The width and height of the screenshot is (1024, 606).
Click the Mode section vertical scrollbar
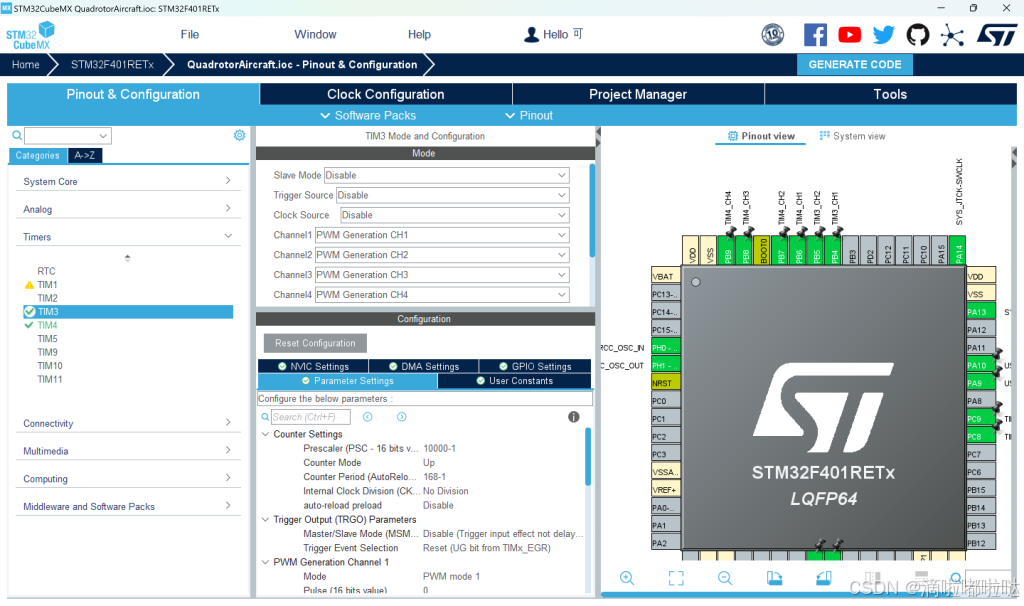[592, 210]
